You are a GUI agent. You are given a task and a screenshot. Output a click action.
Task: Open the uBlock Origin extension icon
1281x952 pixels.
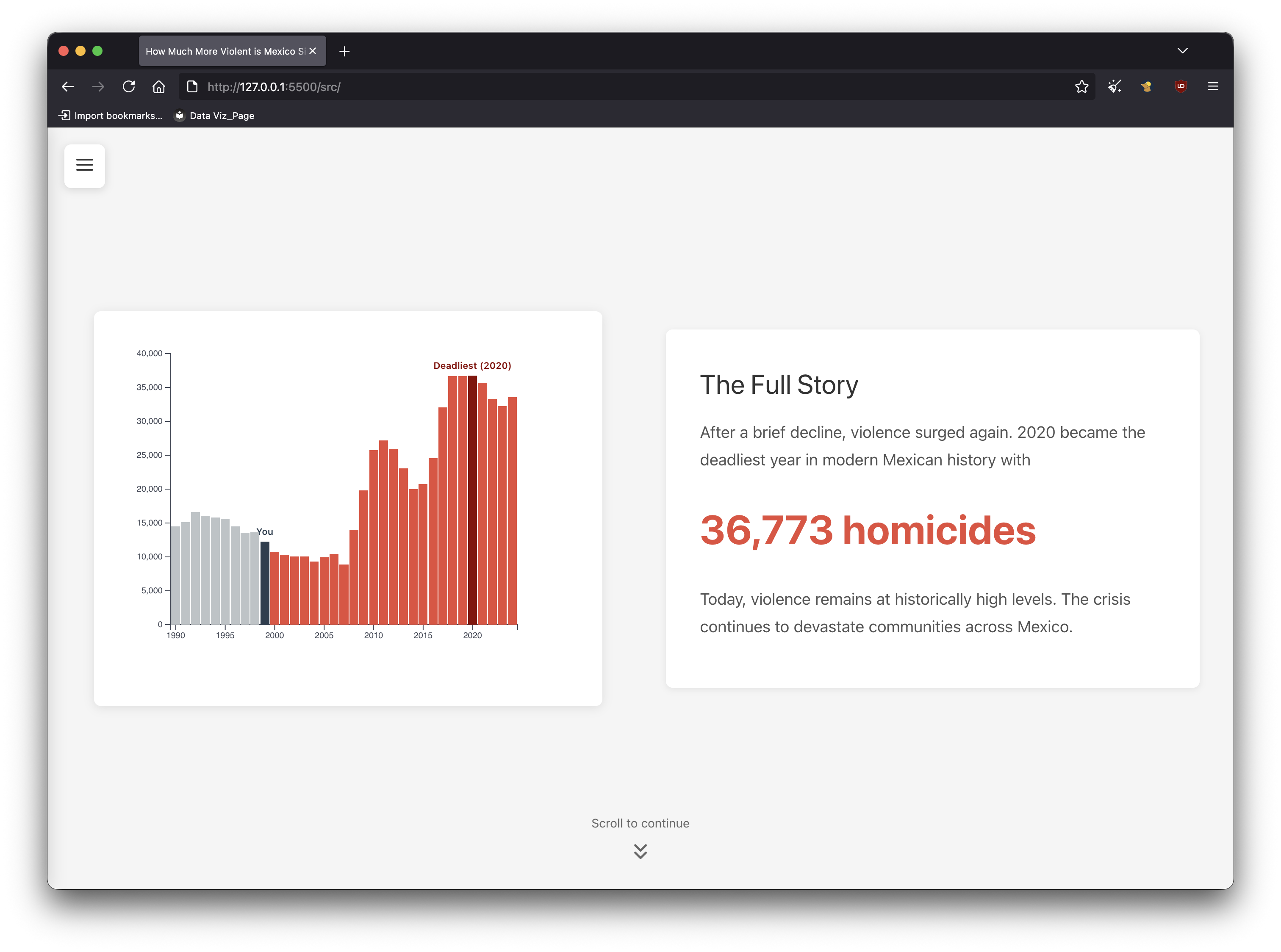coord(1180,86)
